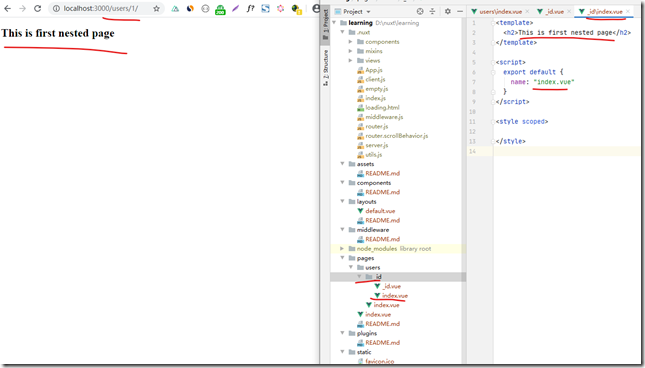Open the Structure side tool window
The image size is (645, 368).
325,68
